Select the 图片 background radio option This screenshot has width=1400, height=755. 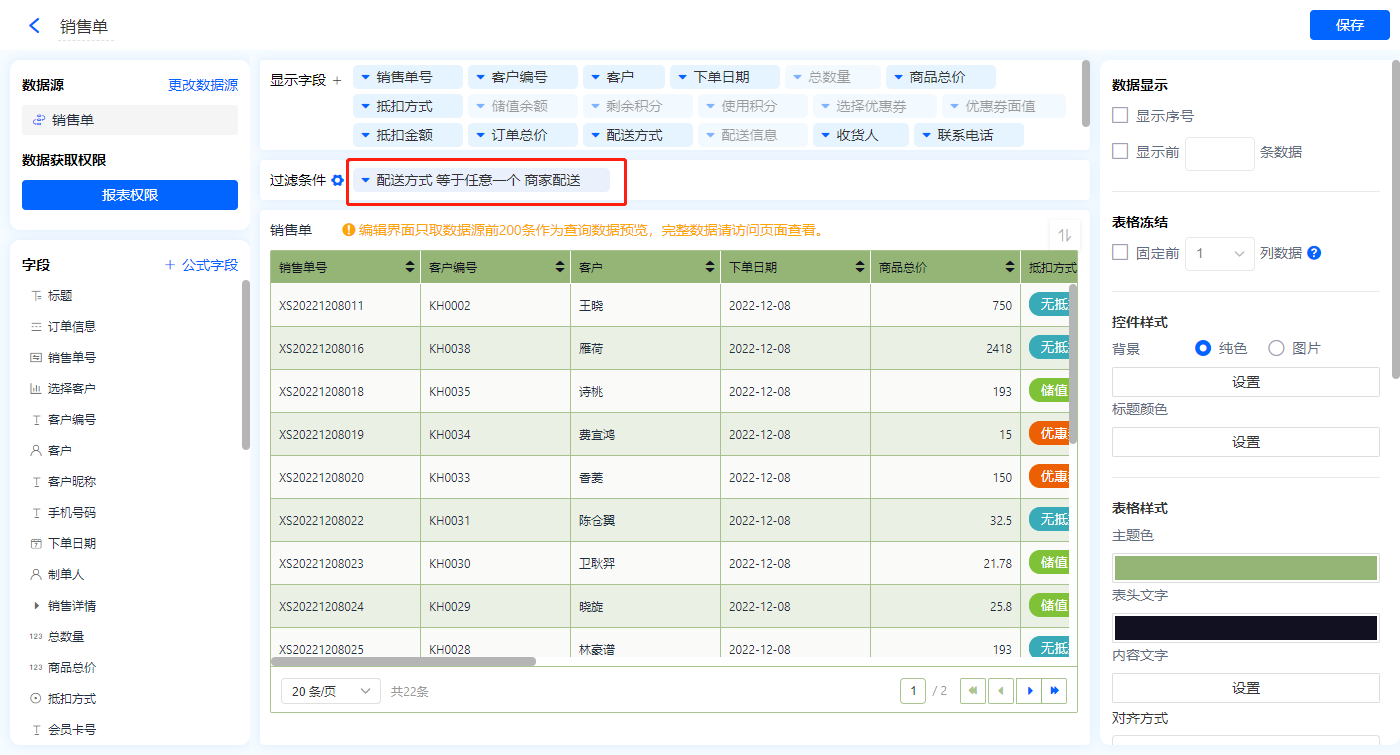[1276, 348]
